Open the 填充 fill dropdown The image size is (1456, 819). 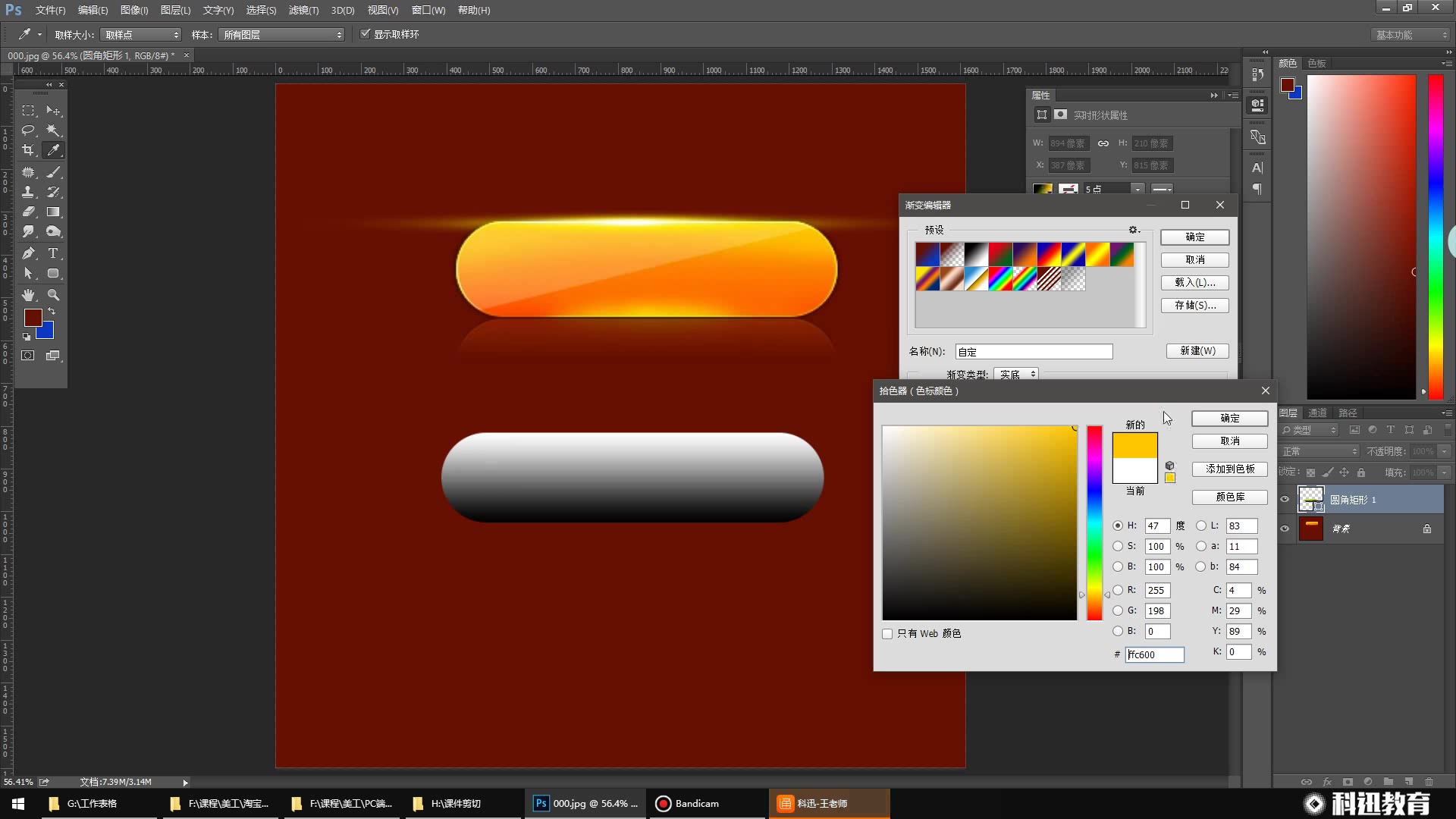1445,472
